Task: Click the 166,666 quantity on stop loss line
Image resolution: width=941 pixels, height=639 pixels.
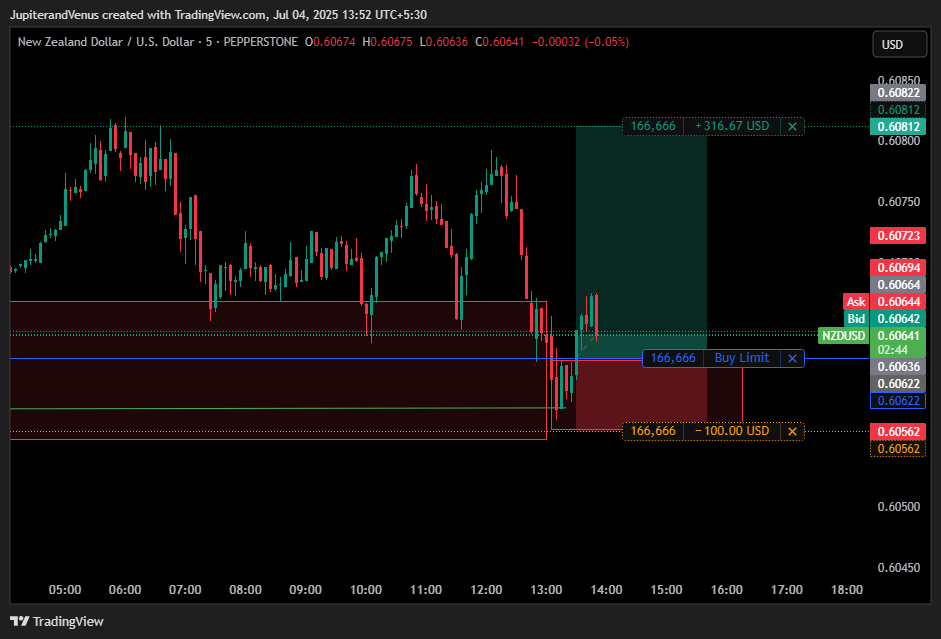Action: click(x=653, y=431)
